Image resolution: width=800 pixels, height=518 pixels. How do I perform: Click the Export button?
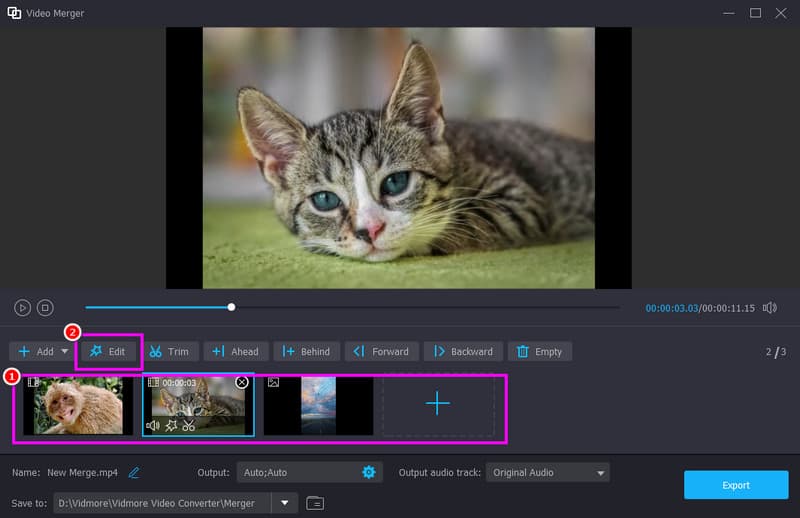[x=736, y=485]
